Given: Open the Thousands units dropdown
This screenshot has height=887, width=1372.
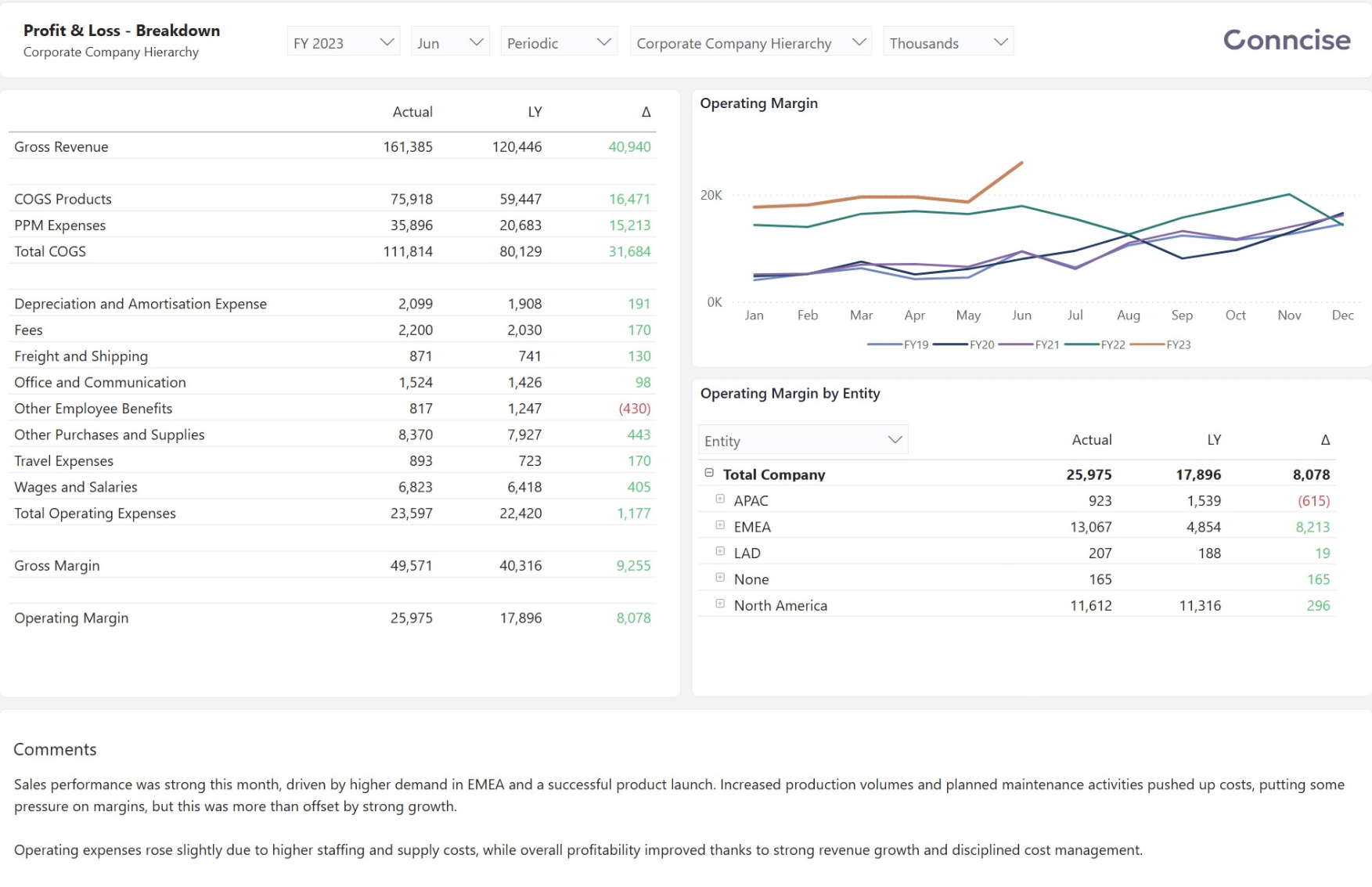Looking at the screenshot, I should click(x=948, y=42).
